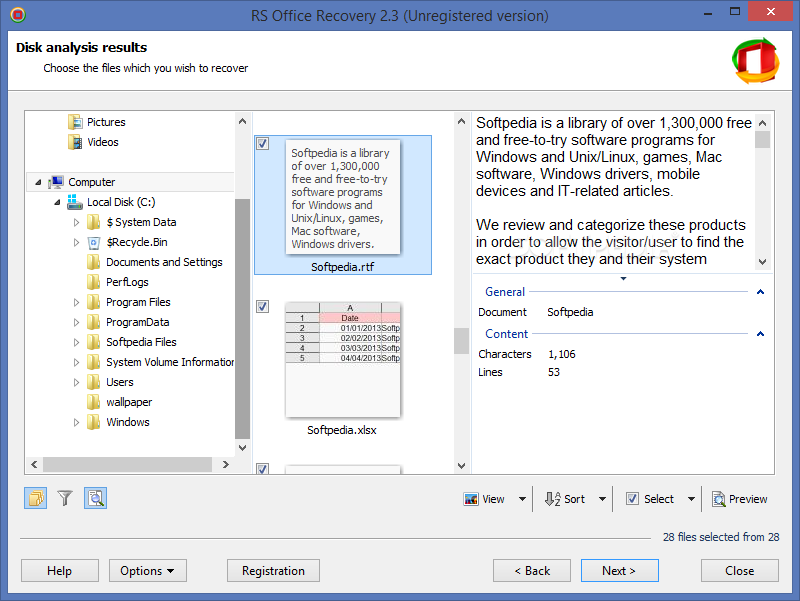Collapse the Local Disk (C:) node
Viewport: 800px width, 601px height.
(57, 202)
